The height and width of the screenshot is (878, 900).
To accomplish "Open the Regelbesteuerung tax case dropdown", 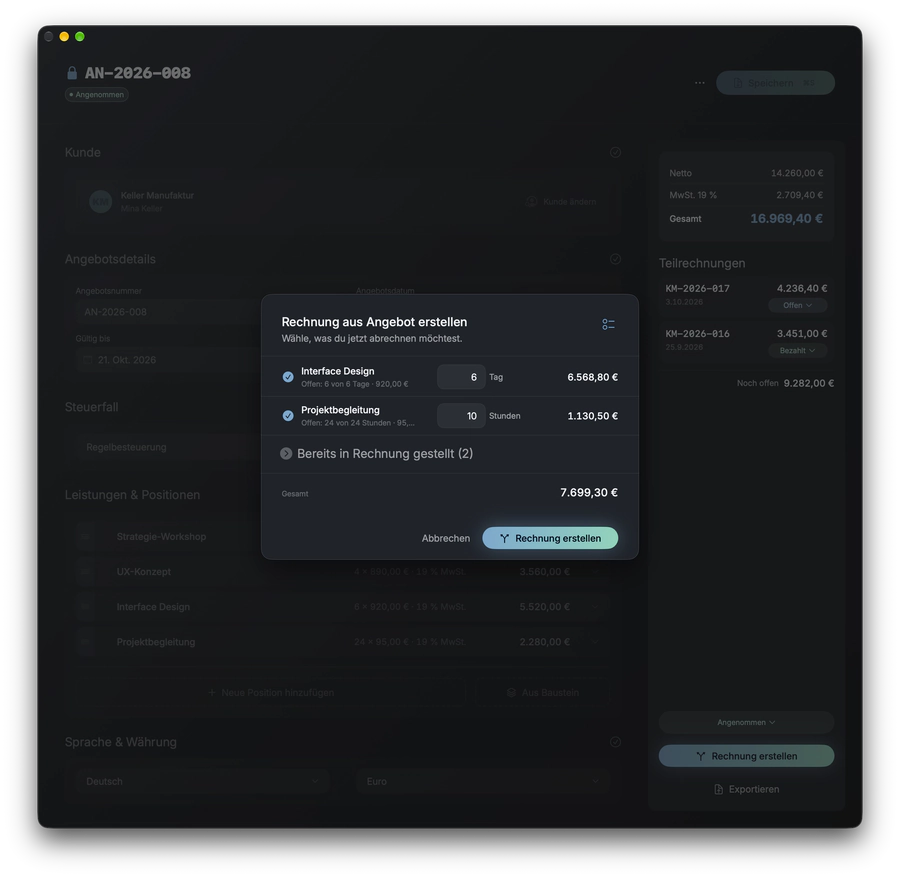I will pos(169,447).
